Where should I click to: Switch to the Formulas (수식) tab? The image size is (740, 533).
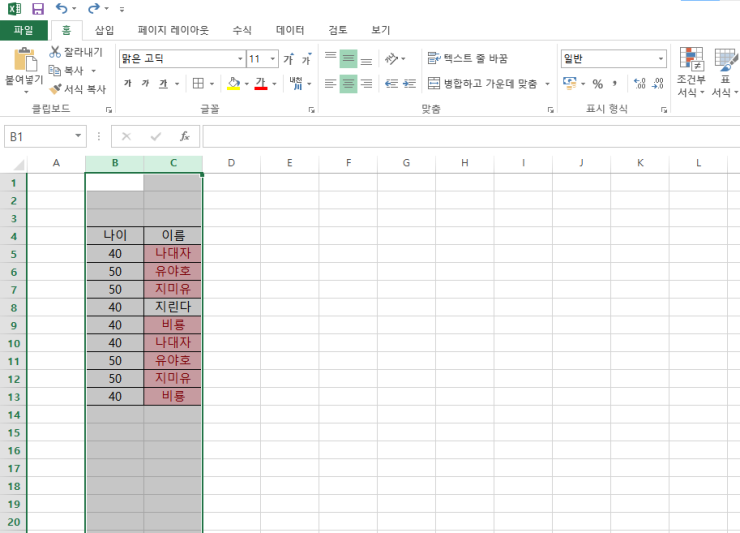242,30
